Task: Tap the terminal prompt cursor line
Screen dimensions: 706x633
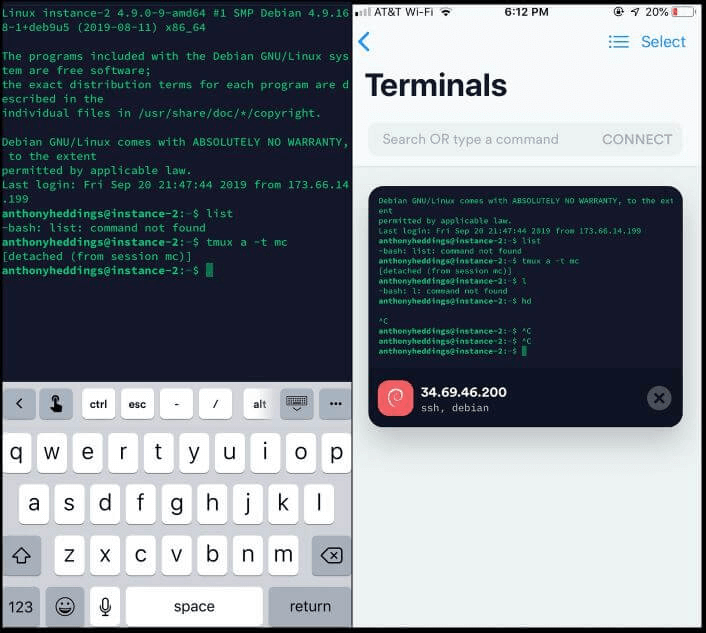Action: tap(108, 271)
